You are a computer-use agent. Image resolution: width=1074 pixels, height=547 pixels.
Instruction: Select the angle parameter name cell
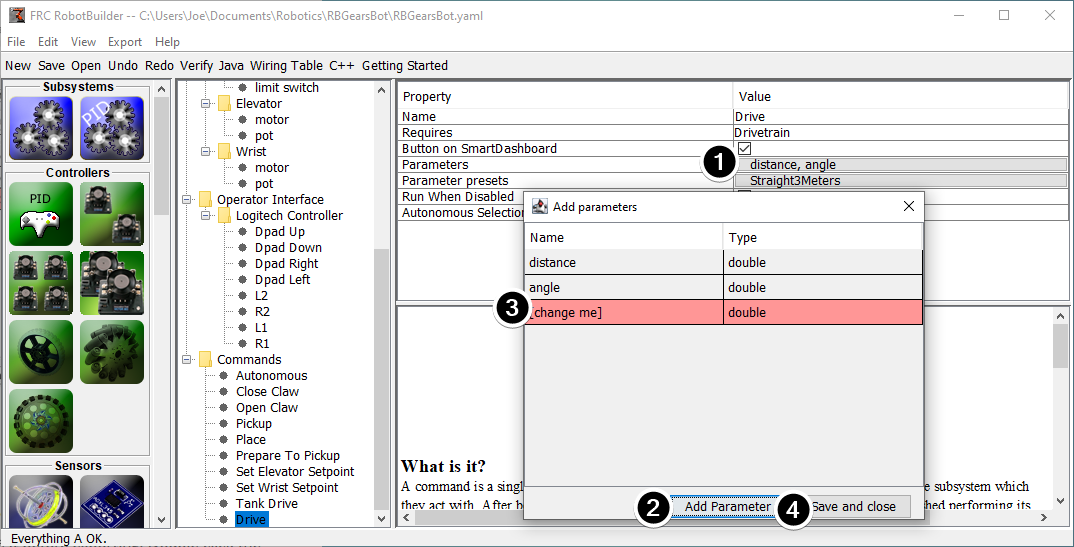click(x=624, y=288)
